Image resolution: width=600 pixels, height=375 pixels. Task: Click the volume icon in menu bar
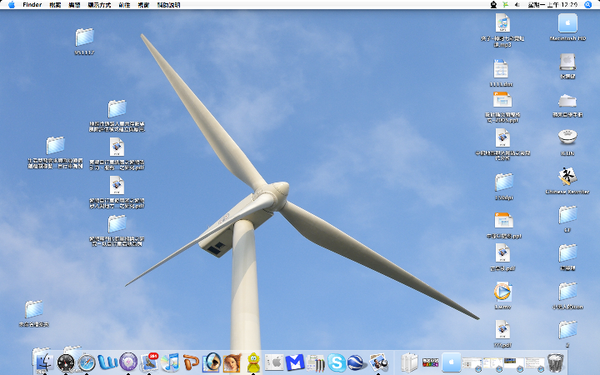click(x=517, y=5)
